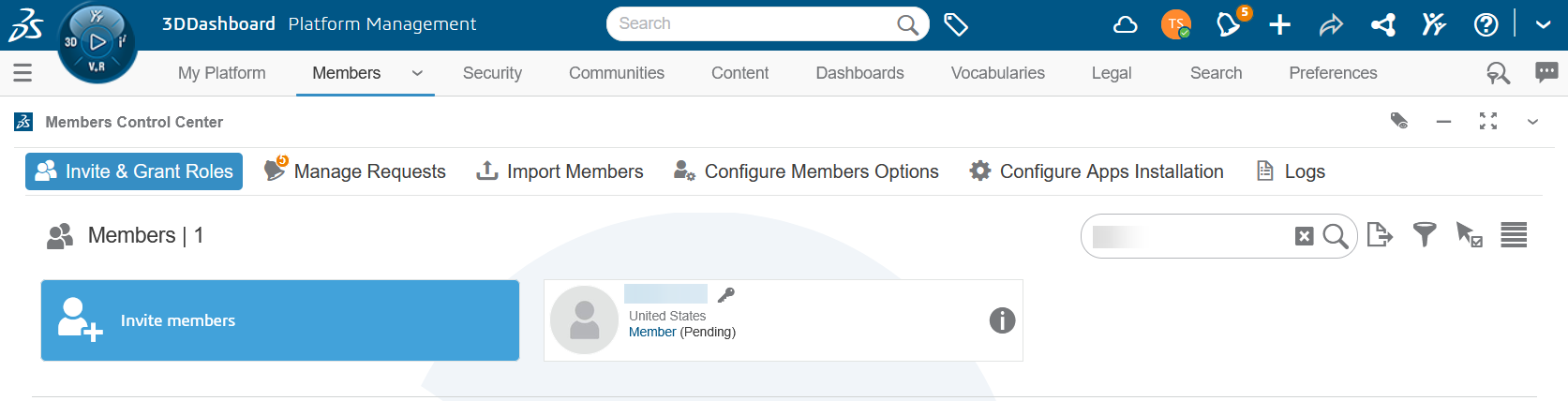Image resolution: width=1568 pixels, height=401 pixels.
Task: Click the export members icon
Action: click(x=1380, y=234)
